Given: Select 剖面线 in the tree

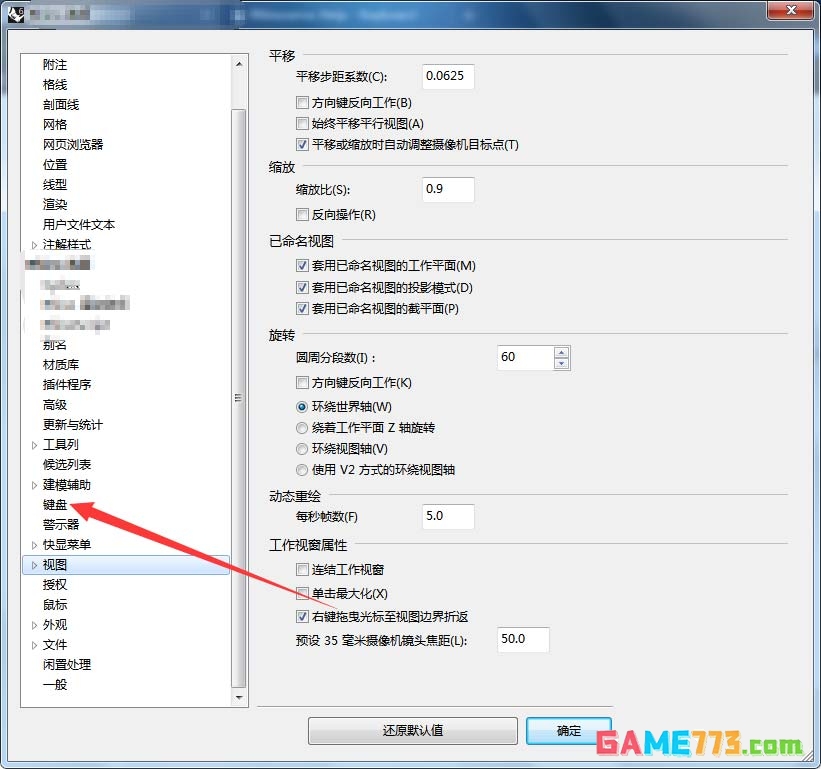Looking at the screenshot, I should tap(61, 104).
